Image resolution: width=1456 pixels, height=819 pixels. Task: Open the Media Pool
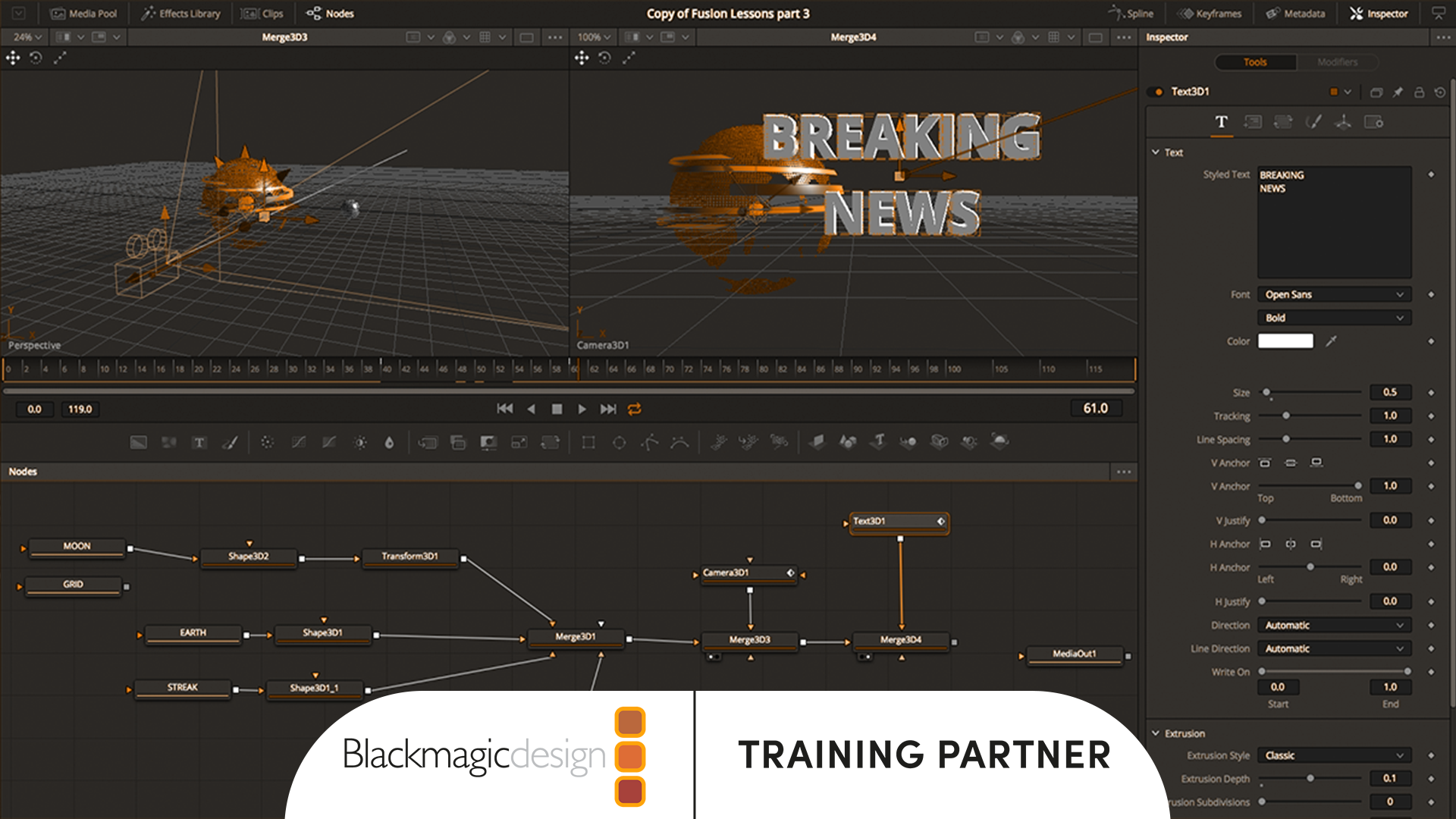[x=83, y=14]
